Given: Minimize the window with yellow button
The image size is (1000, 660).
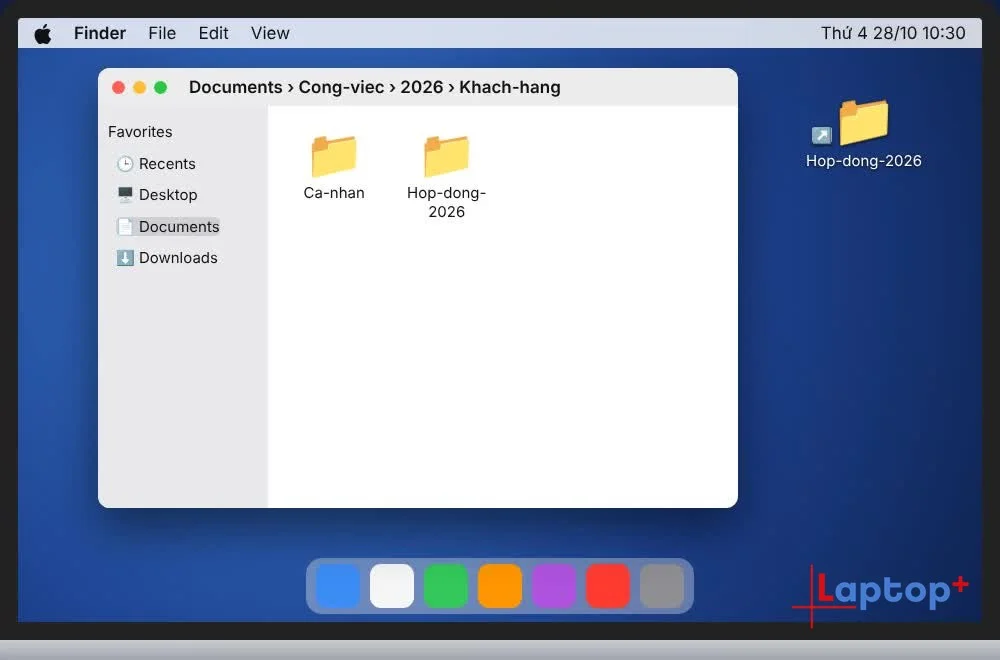Looking at the screenshot, I should coord(140,87).
